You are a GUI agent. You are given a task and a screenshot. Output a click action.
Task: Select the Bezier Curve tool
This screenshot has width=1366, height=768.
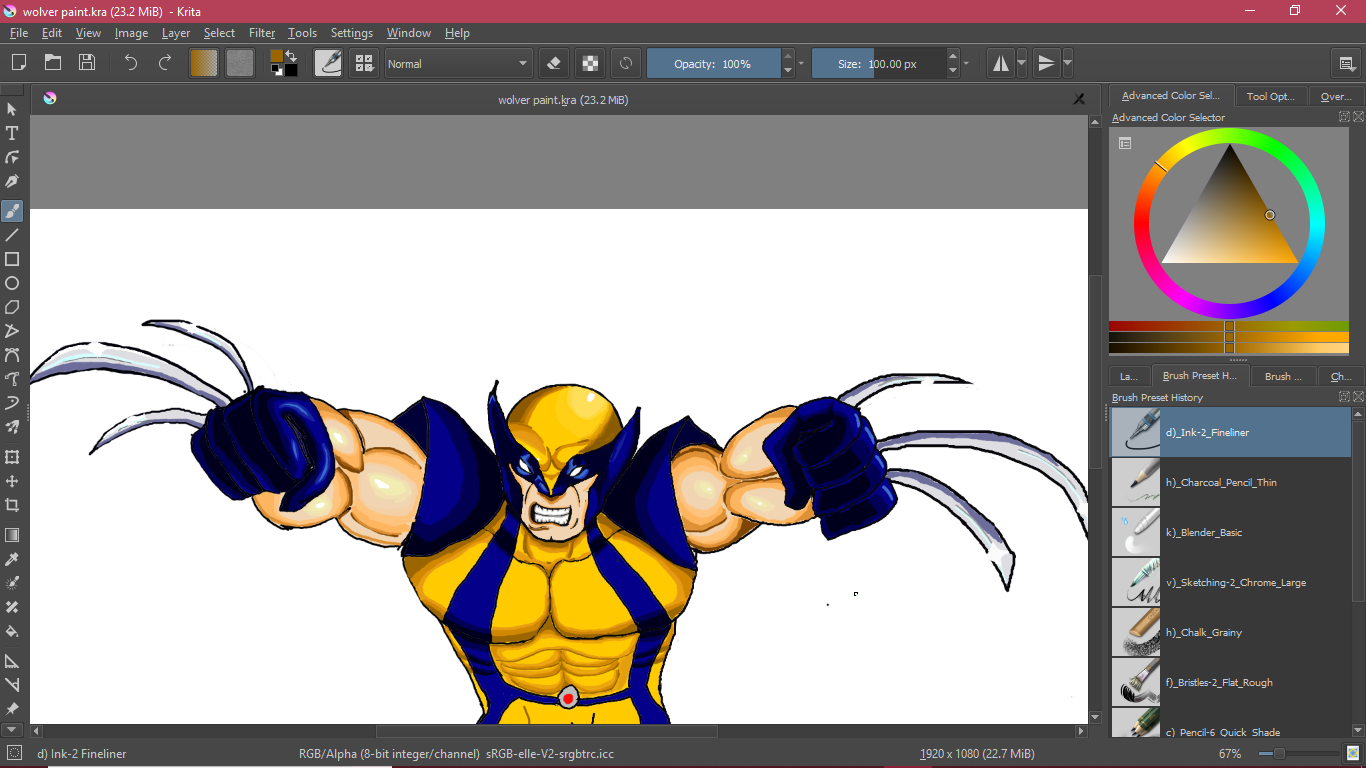pyautogui.click(x=12, y=355)
